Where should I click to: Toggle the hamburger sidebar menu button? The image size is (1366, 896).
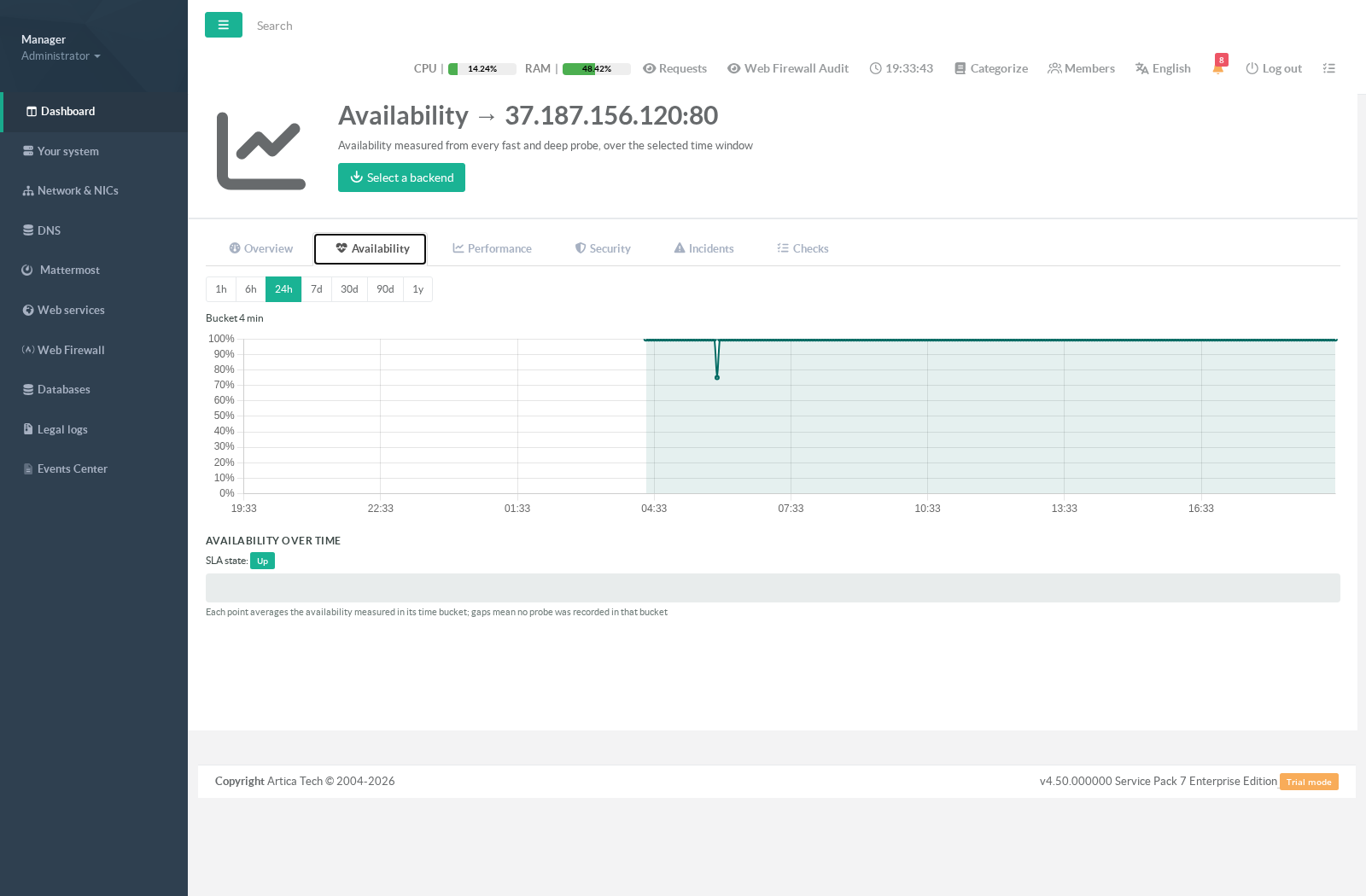point(224,25)
